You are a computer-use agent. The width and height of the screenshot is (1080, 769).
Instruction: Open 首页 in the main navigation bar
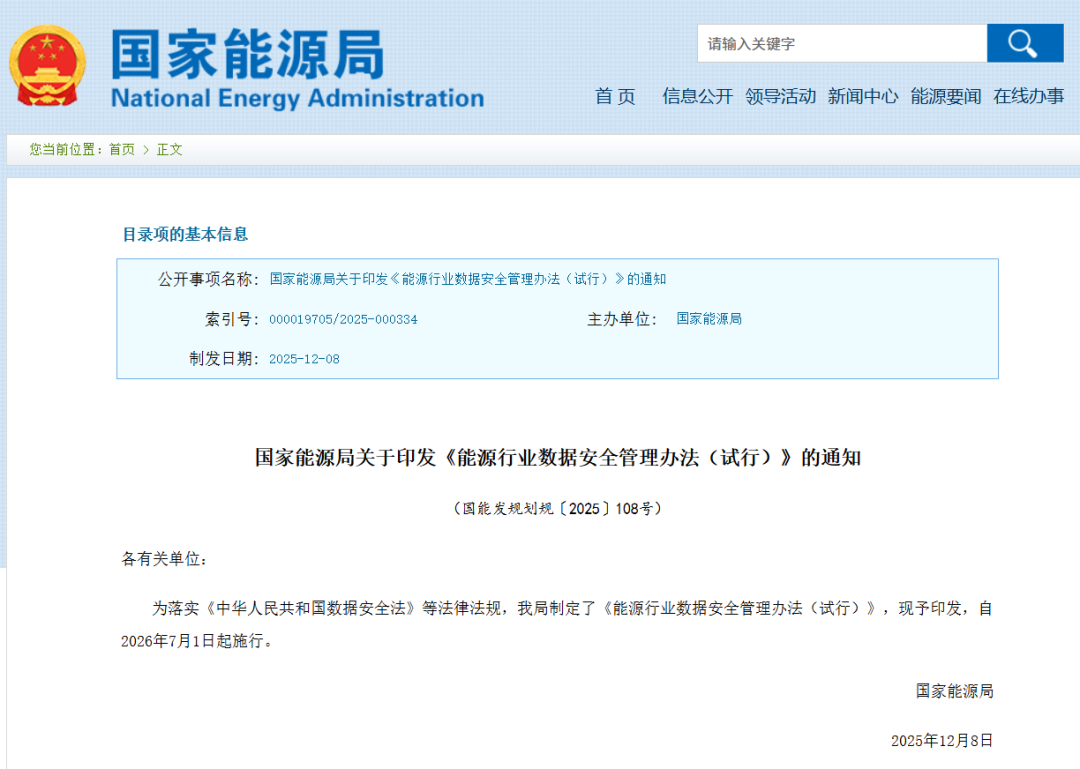point(615,96)
